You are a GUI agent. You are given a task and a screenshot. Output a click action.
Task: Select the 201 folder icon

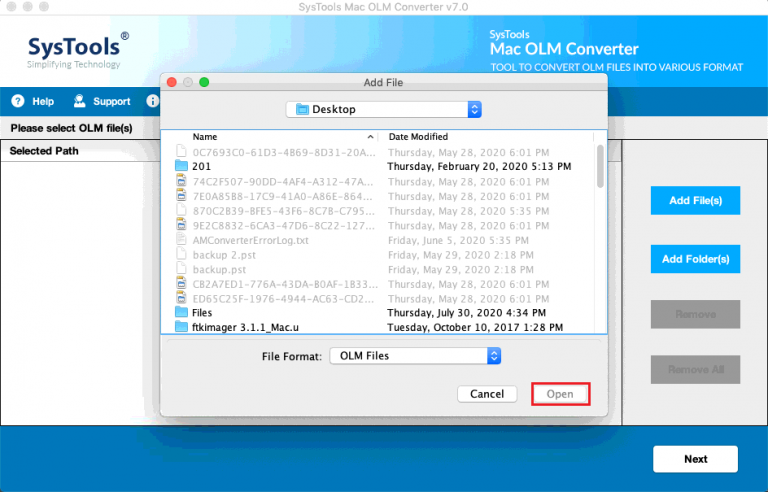pyautogui.click(x=181, y=166)
